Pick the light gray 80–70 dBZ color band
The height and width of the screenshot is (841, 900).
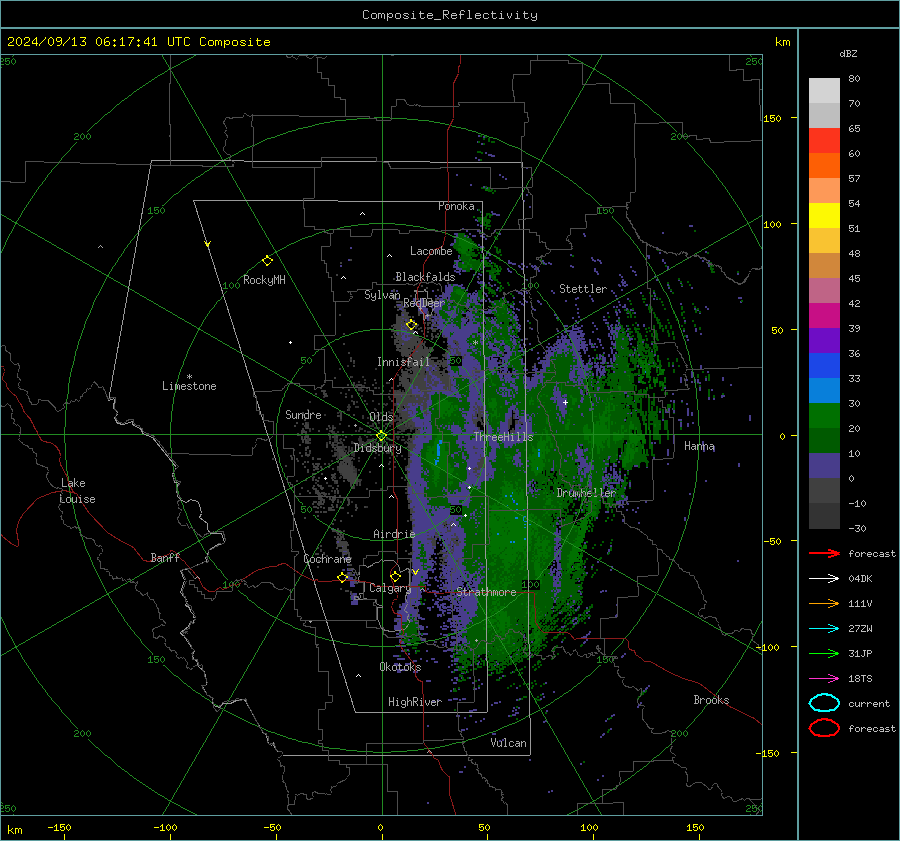point(824,91)
